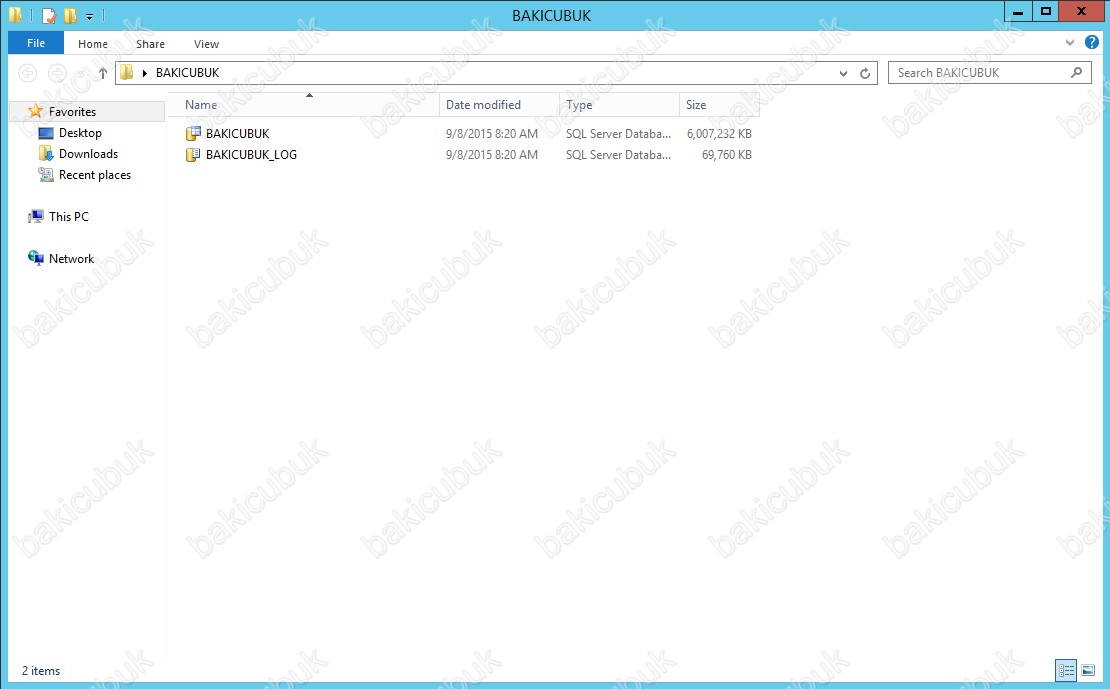Open the recent locations dropdown arrow

(x=80, y=74)
